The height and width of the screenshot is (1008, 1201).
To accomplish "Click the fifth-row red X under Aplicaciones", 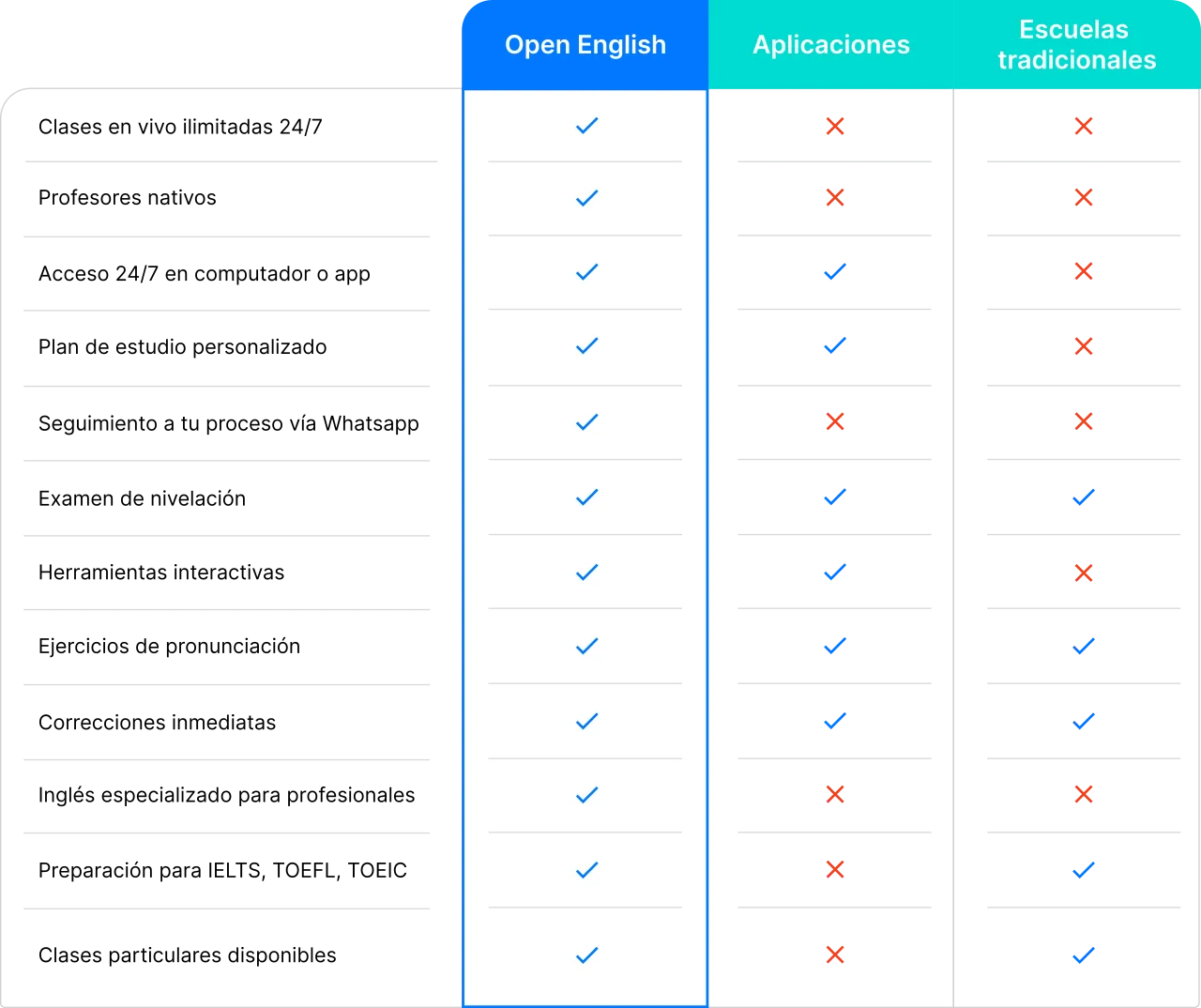I will (835, 421).
